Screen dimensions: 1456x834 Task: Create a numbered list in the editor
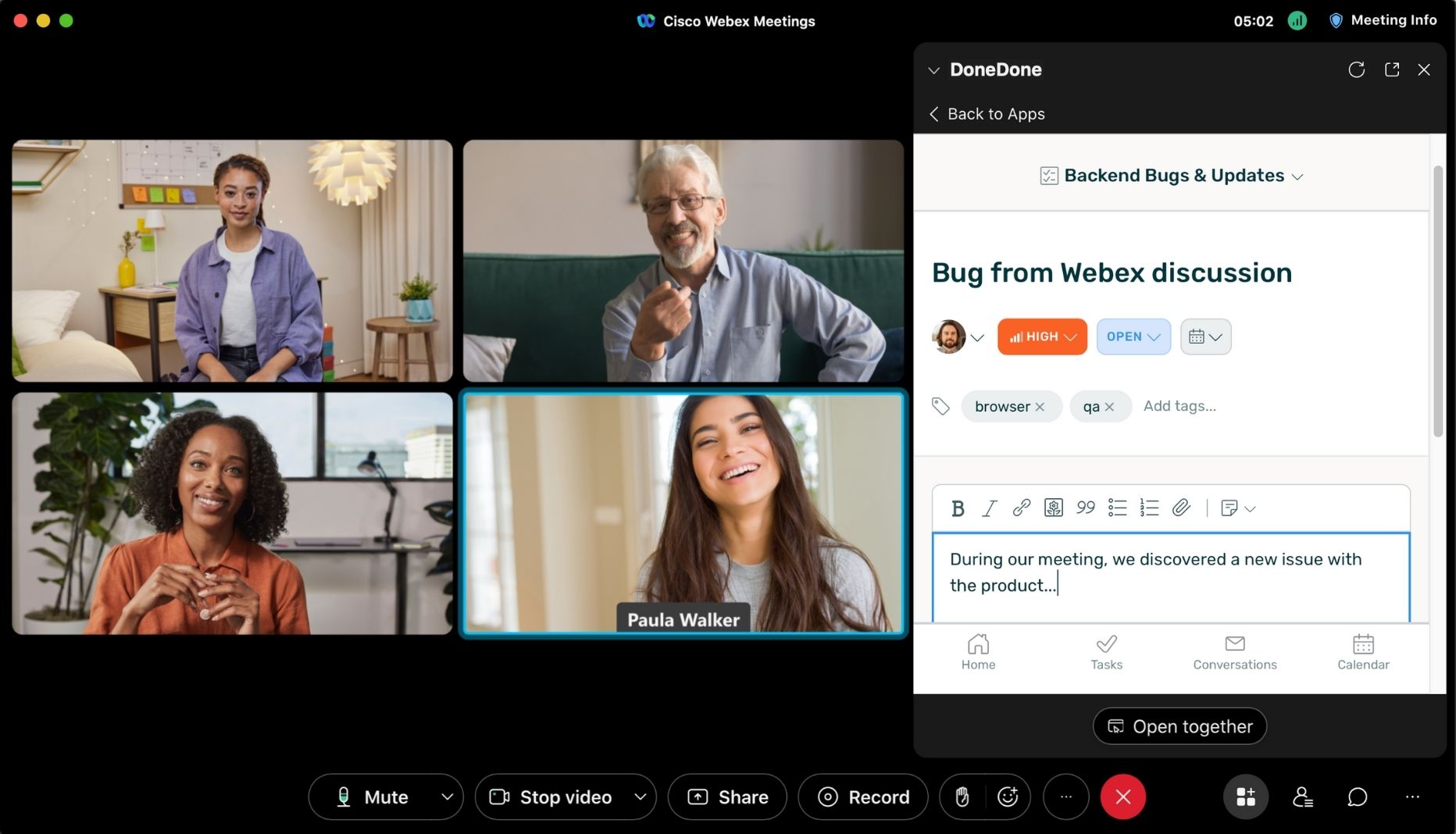tap(1148, 508)
